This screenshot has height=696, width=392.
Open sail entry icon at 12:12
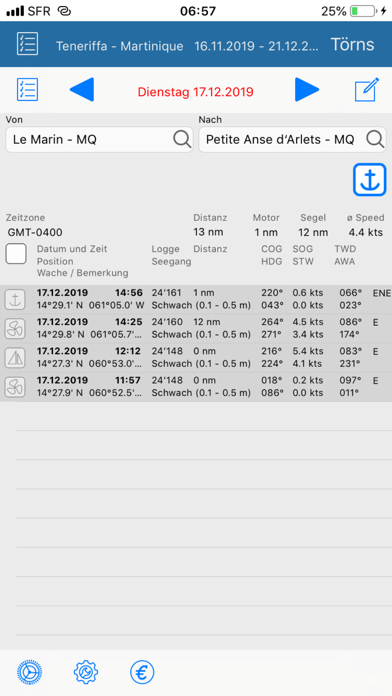pos(14,358)
